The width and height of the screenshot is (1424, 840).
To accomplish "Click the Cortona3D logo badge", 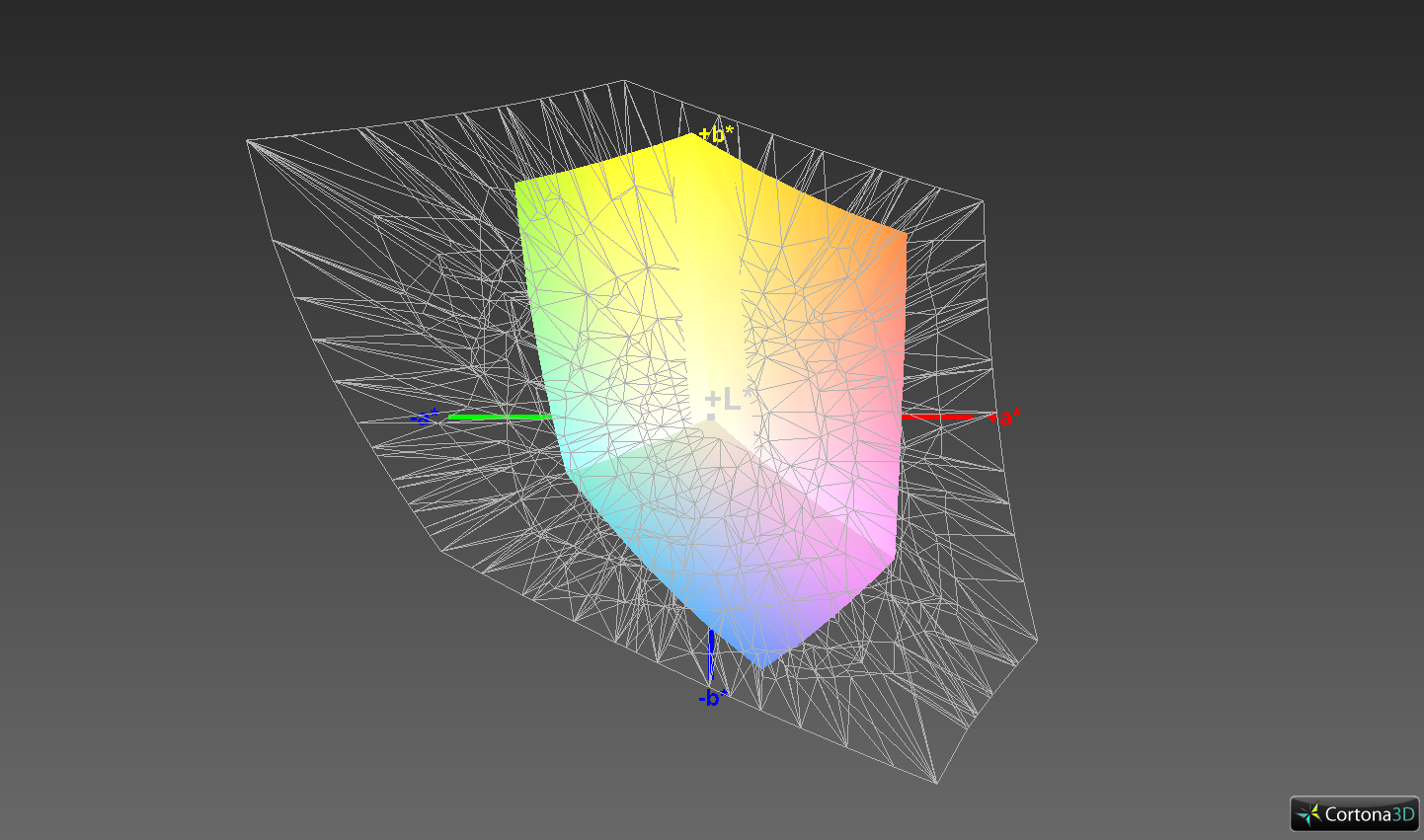I will 1354,814.
